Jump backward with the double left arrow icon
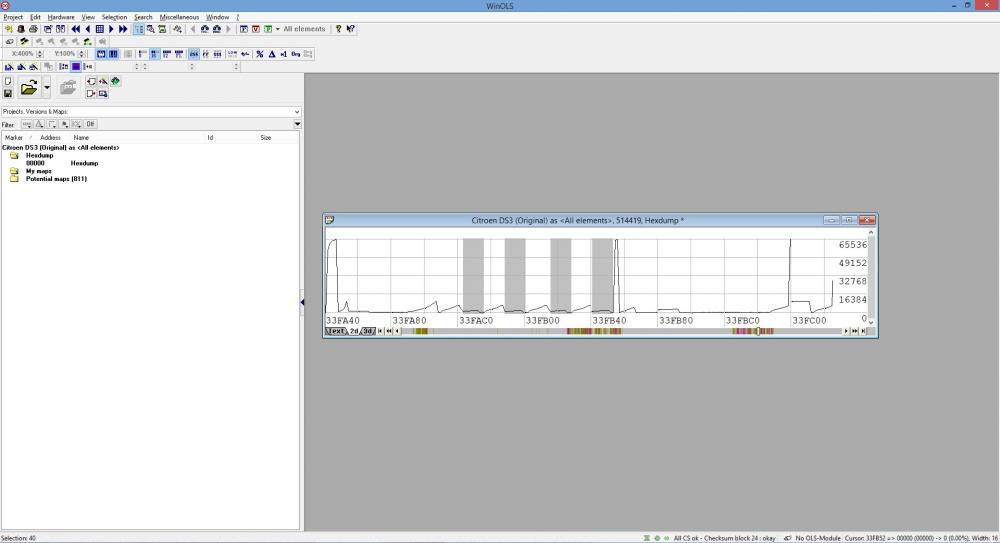Image resolution: width=1000 pixels, height=543 pixels. click(x=75, y=29)
